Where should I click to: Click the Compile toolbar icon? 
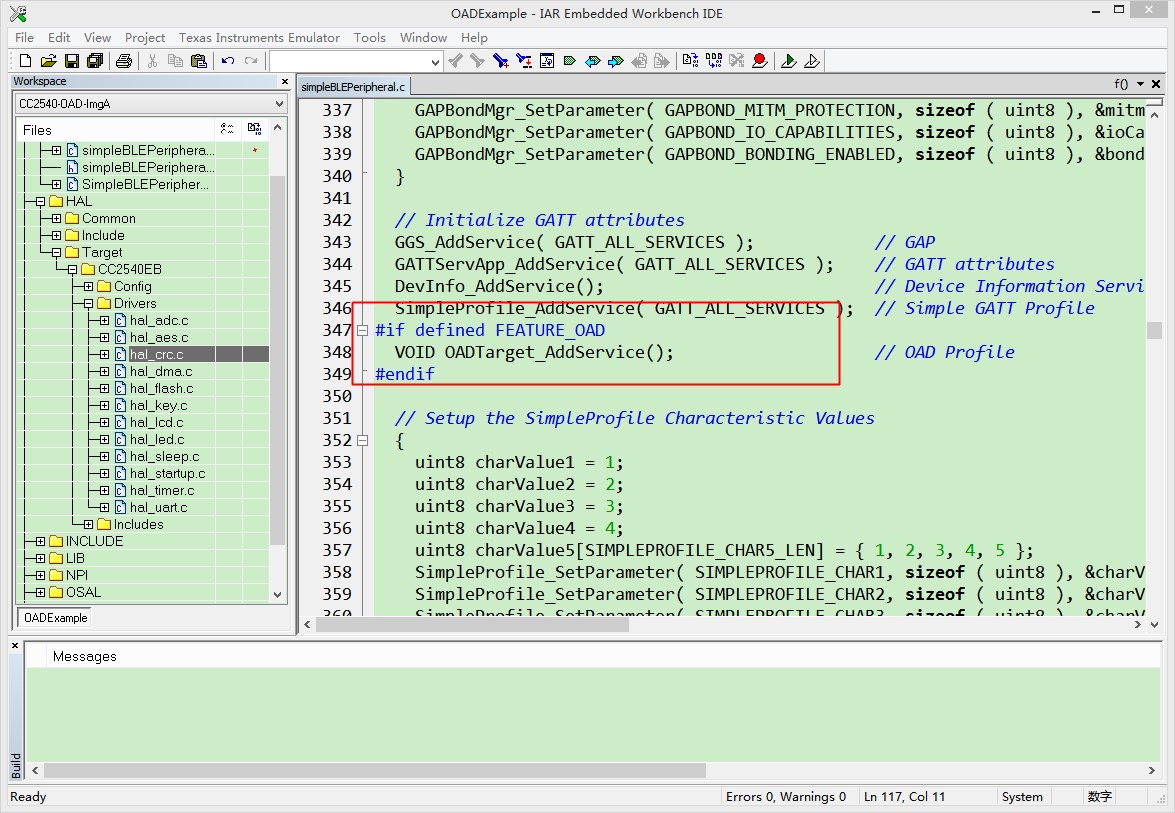(x=690, y=61)
